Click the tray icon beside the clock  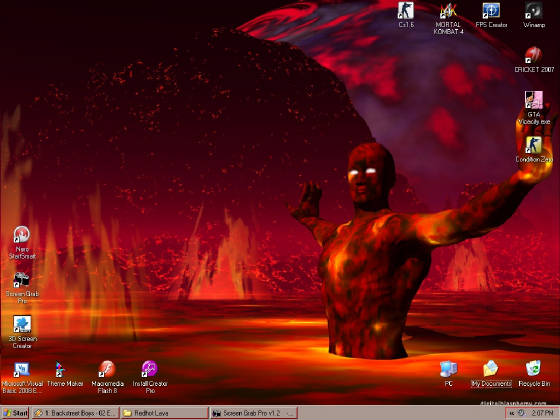point(522,413)
